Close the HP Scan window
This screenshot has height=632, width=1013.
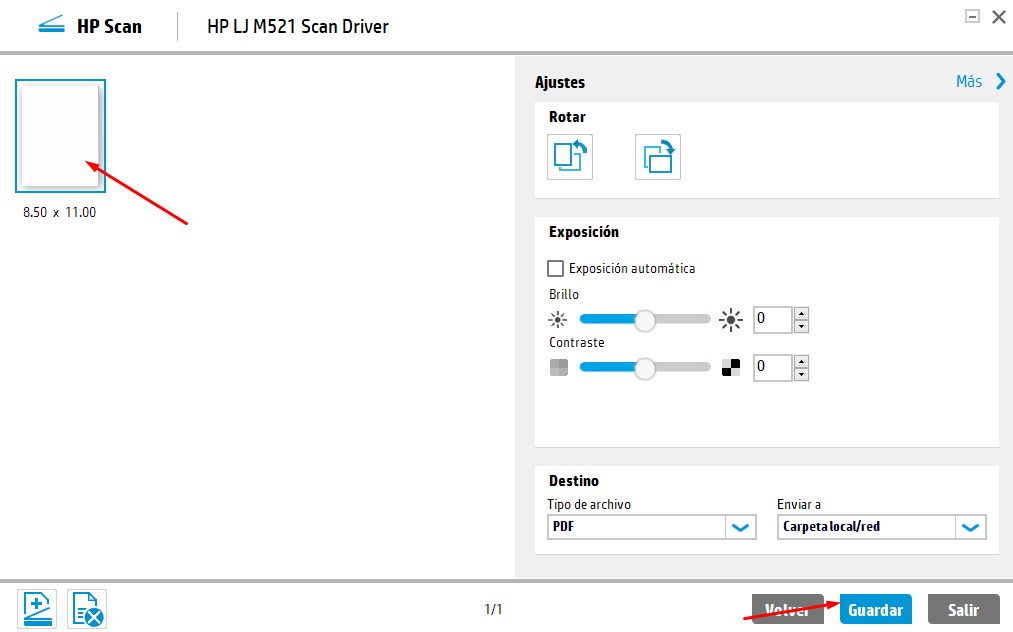[x=999, y=17]
